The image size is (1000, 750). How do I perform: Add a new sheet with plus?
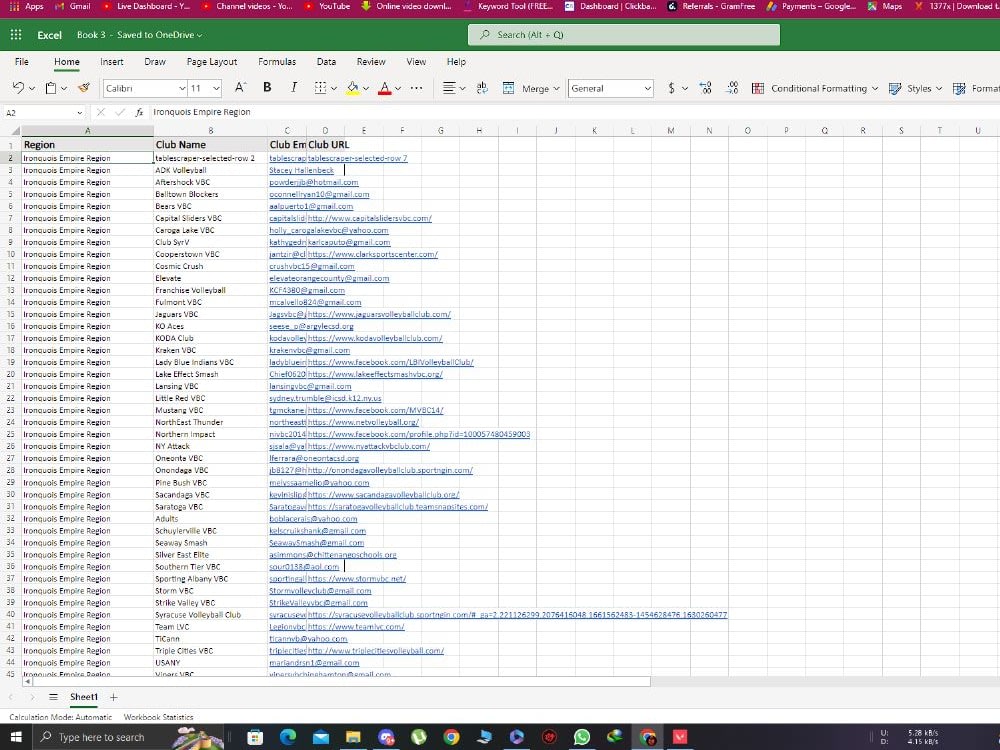114,697
